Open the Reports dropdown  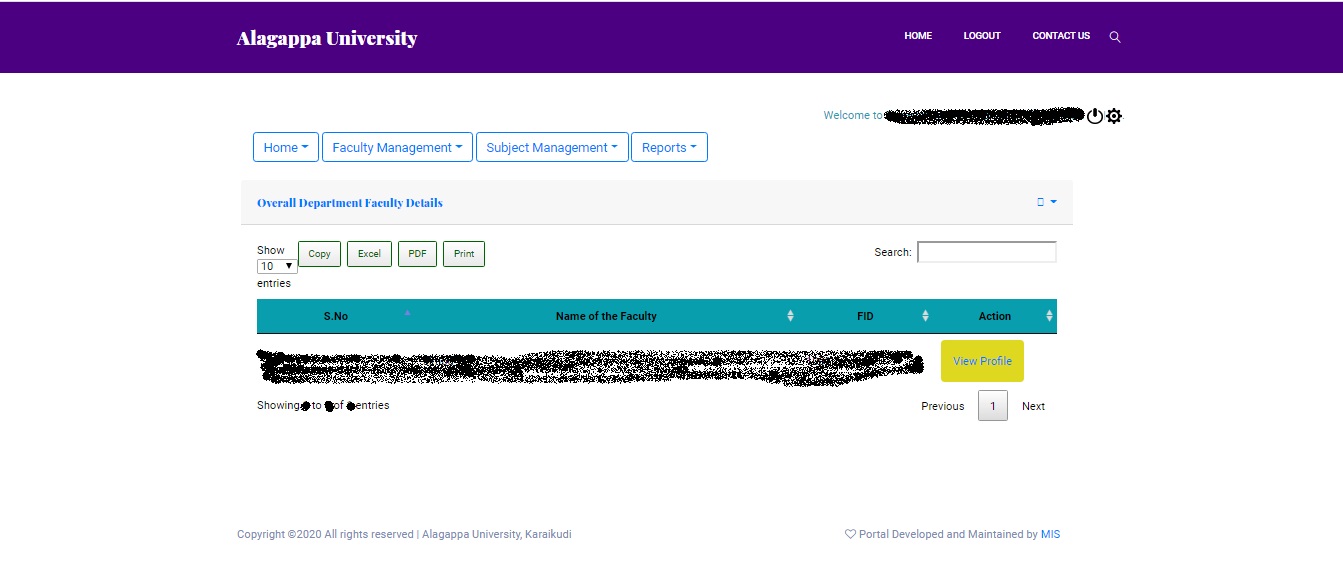(x=669, y=147)
